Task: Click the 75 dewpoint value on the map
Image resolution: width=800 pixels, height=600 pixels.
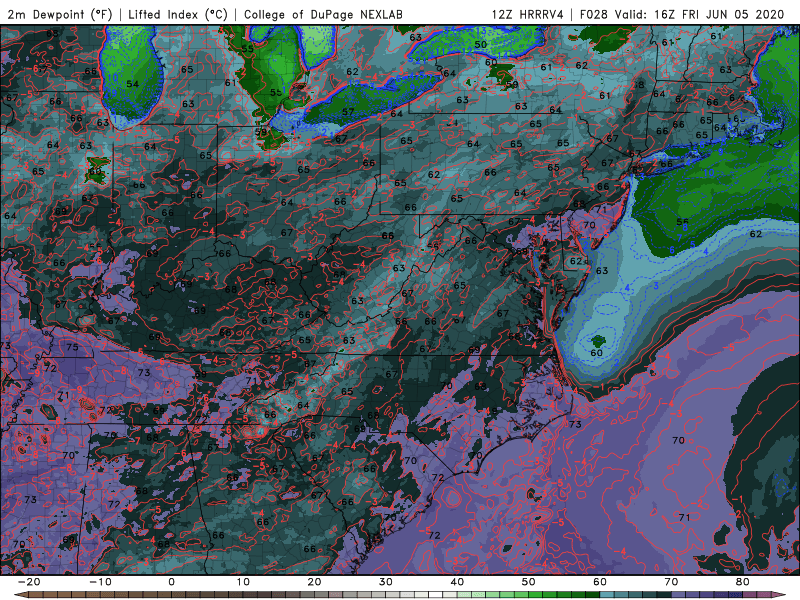Action: pyautogui.click(x=72, y=347)
